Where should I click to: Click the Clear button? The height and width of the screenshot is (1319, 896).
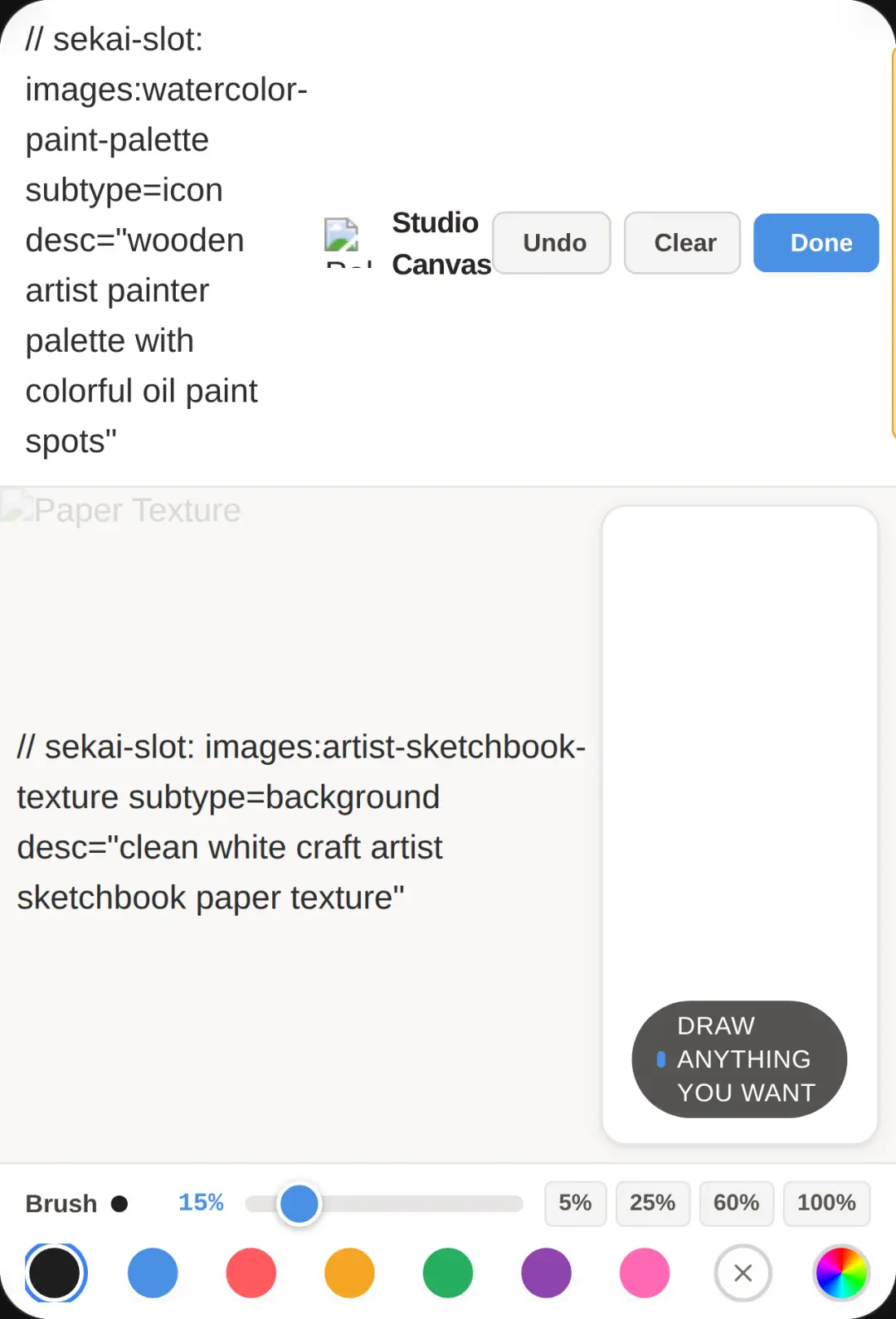682,243
